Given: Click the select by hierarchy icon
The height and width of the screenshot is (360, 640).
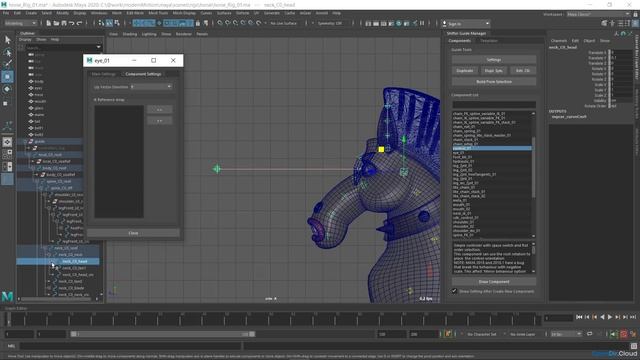Looking at the screenshot, I should [x=101, y=23].
